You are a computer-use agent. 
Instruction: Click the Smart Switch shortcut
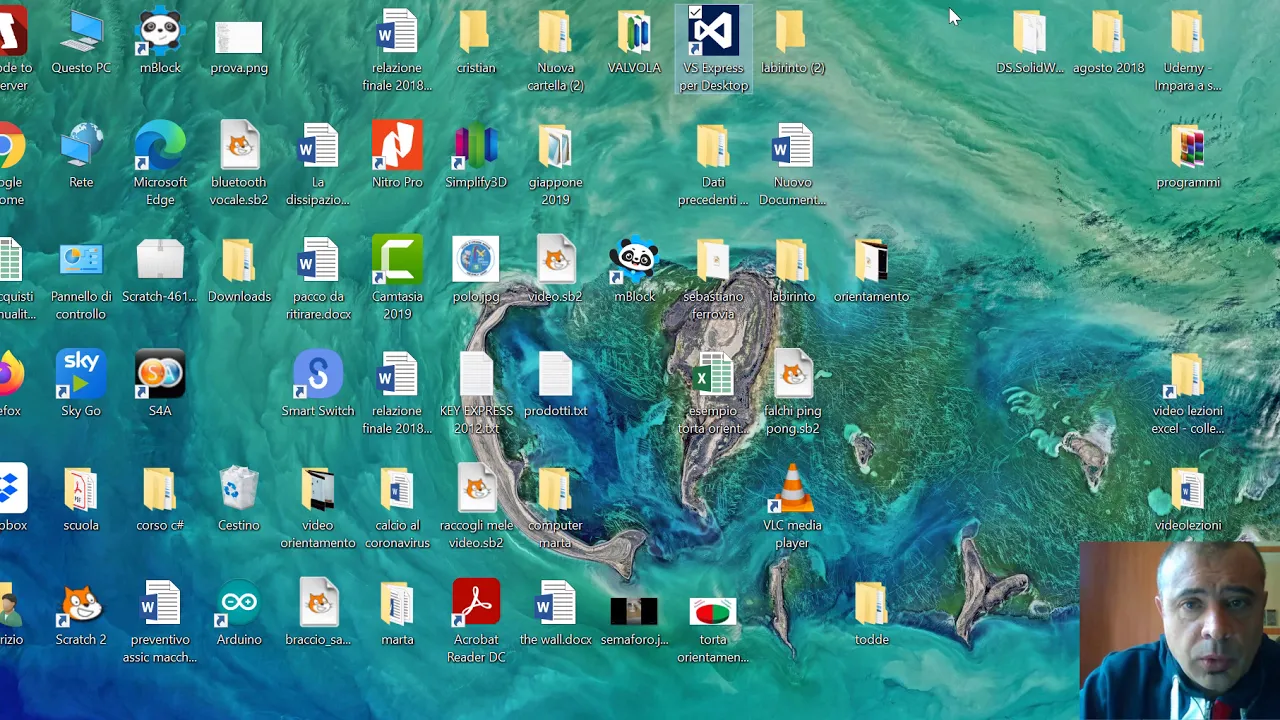point(318,384)
